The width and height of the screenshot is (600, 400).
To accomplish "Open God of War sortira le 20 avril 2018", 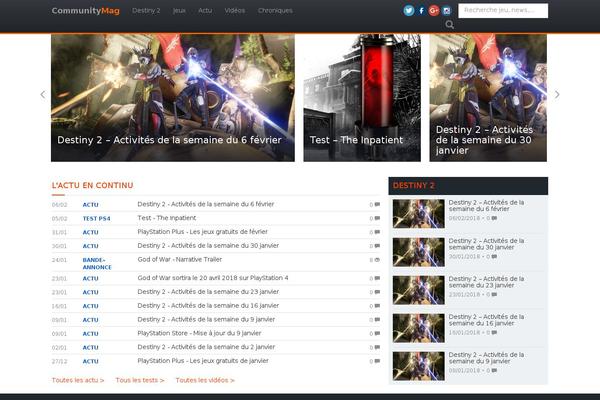I will [213, 278].
